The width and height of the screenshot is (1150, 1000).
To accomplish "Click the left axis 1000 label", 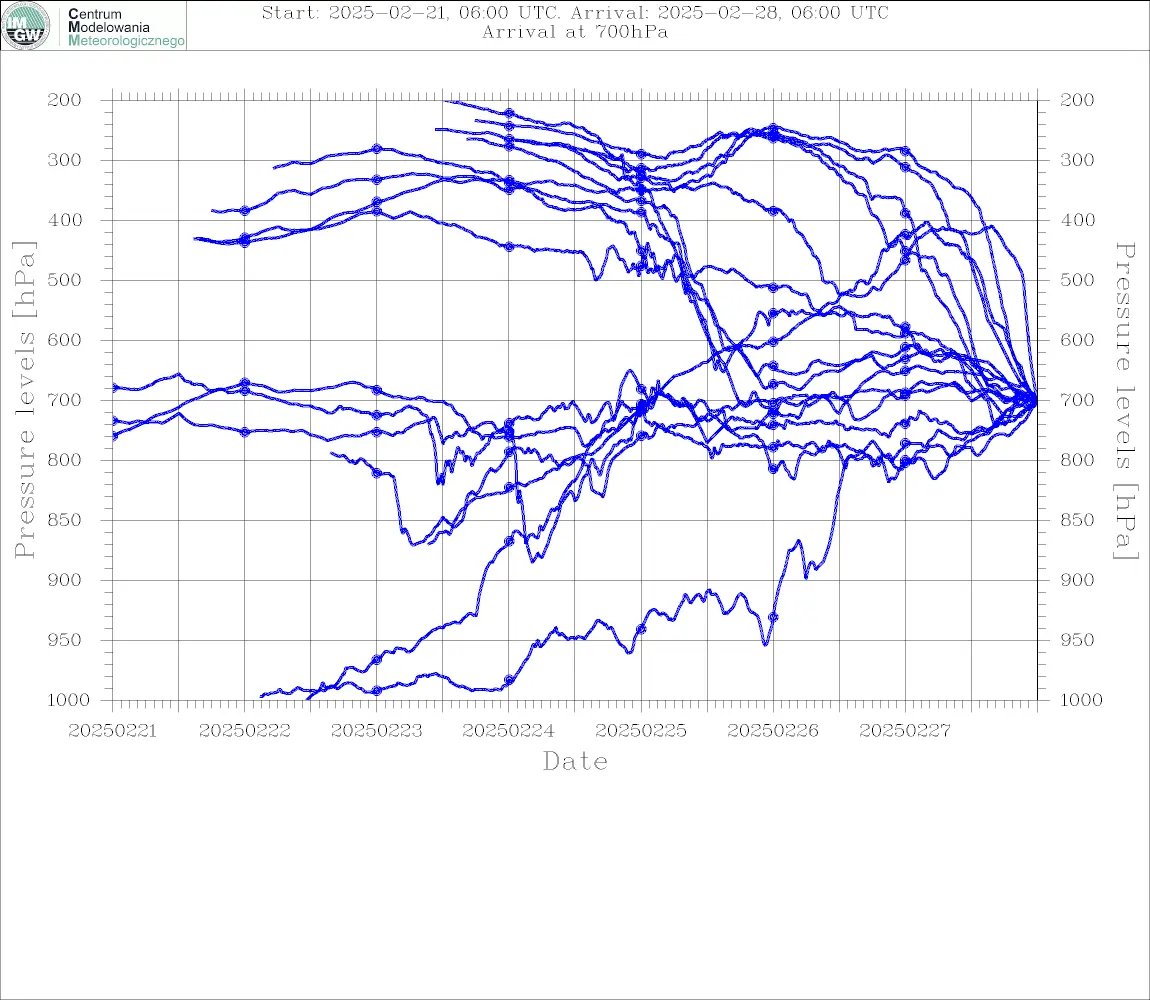I will [x=68, y=700].
